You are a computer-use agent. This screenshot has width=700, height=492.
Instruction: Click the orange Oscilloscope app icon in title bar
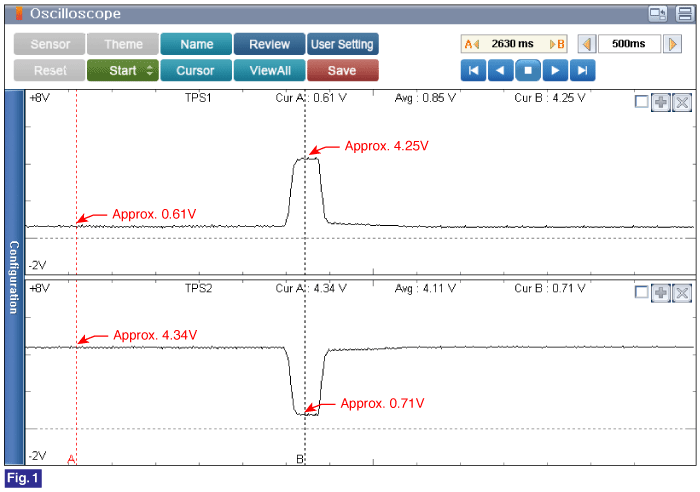(19, 13)
